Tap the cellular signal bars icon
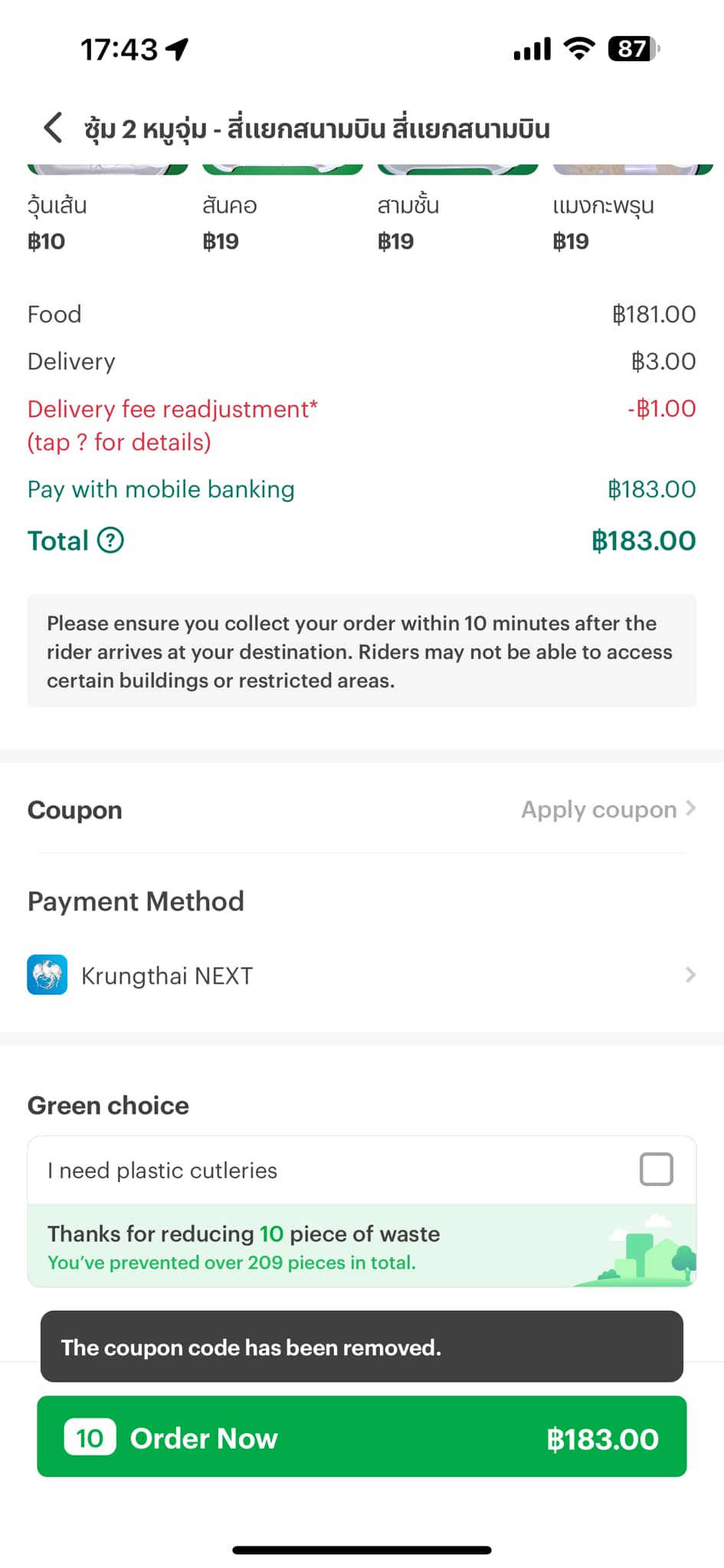 coord(532,49)
